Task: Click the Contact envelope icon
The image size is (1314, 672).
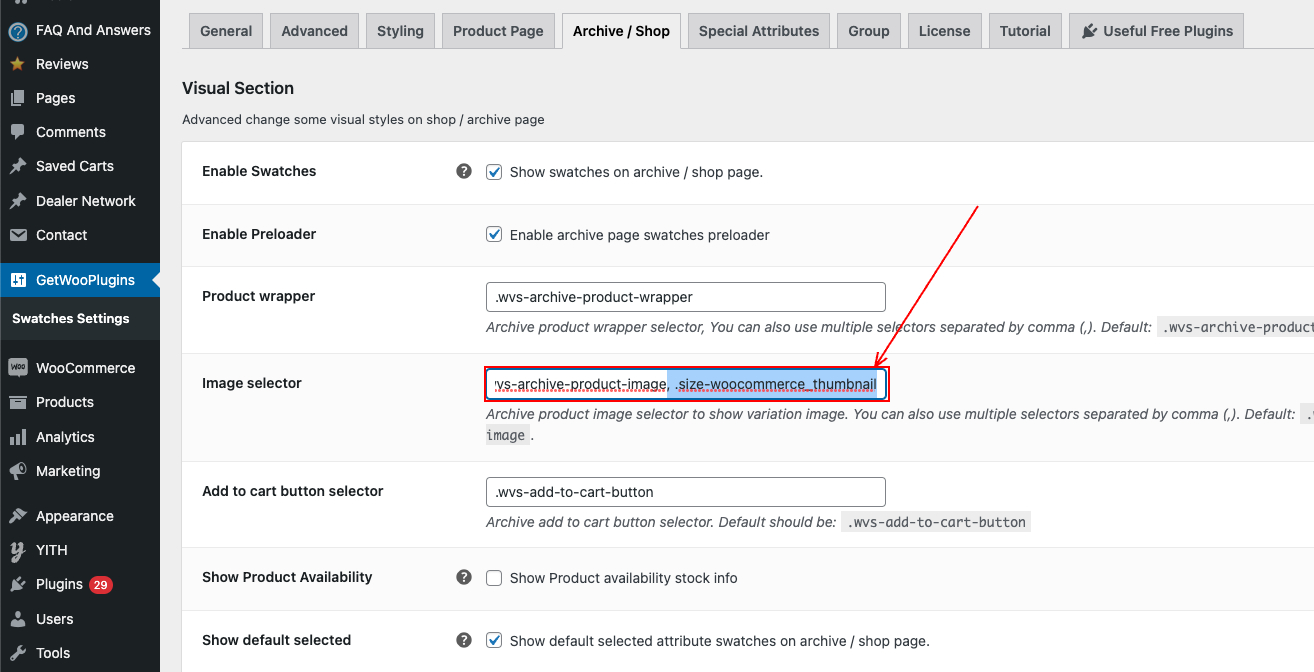Action: pyautogui.click(x=17, y=235)
